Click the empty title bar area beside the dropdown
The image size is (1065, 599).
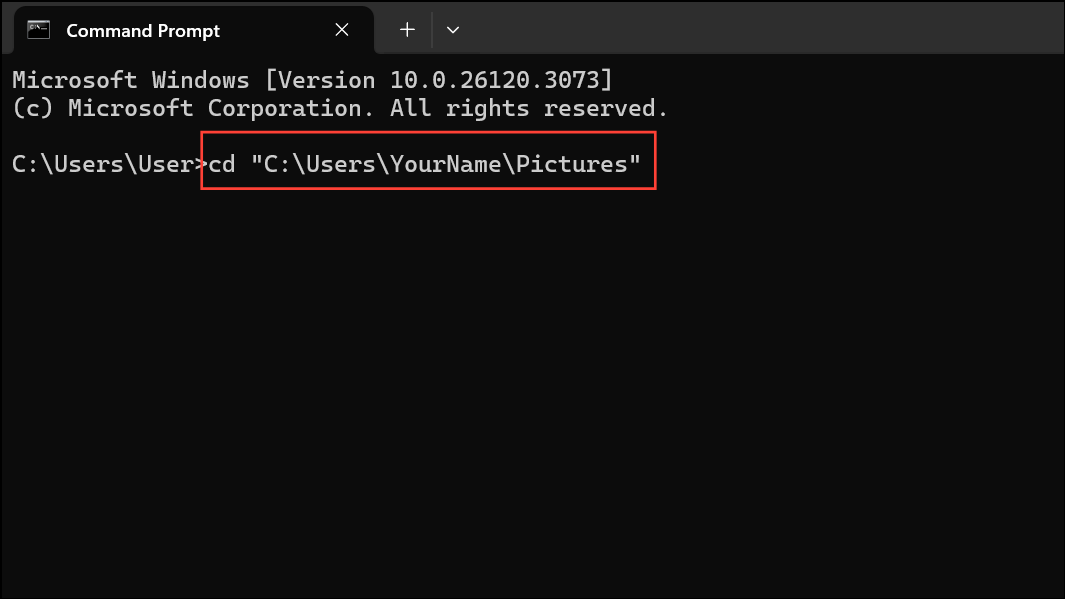click(761, 27)
